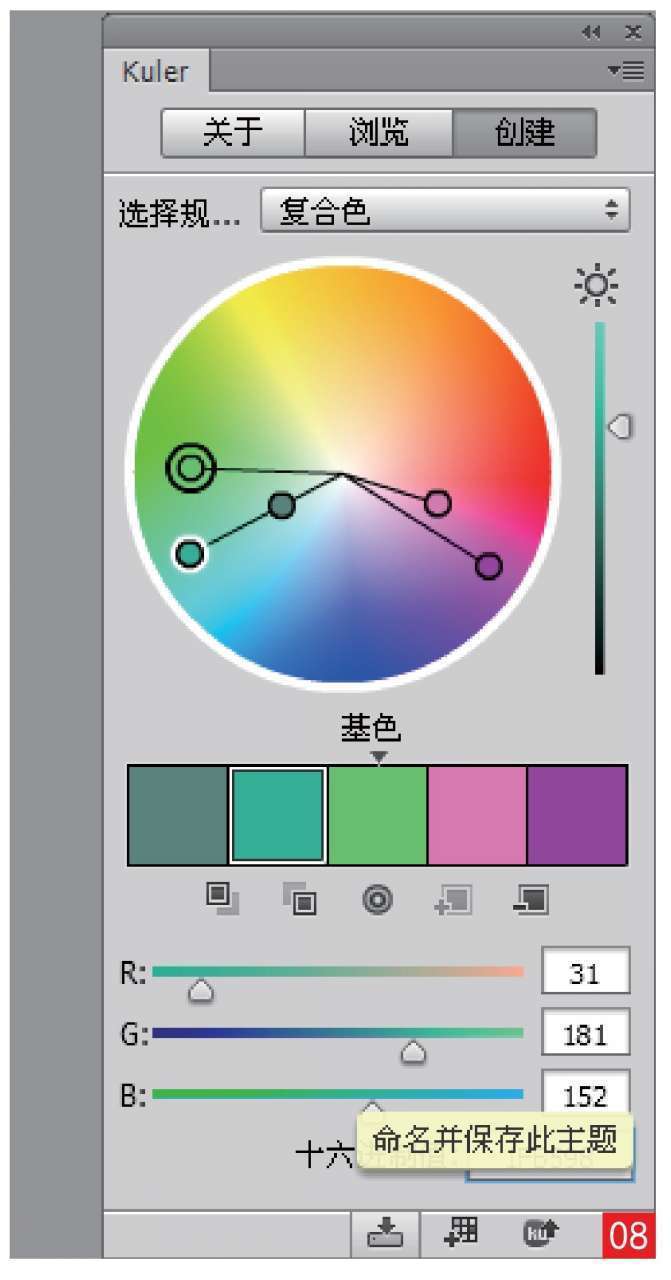Select the purple color swatch
The width and height of the screenshot is (671, 1280).
pyautogui.click(x=577, y=815)
